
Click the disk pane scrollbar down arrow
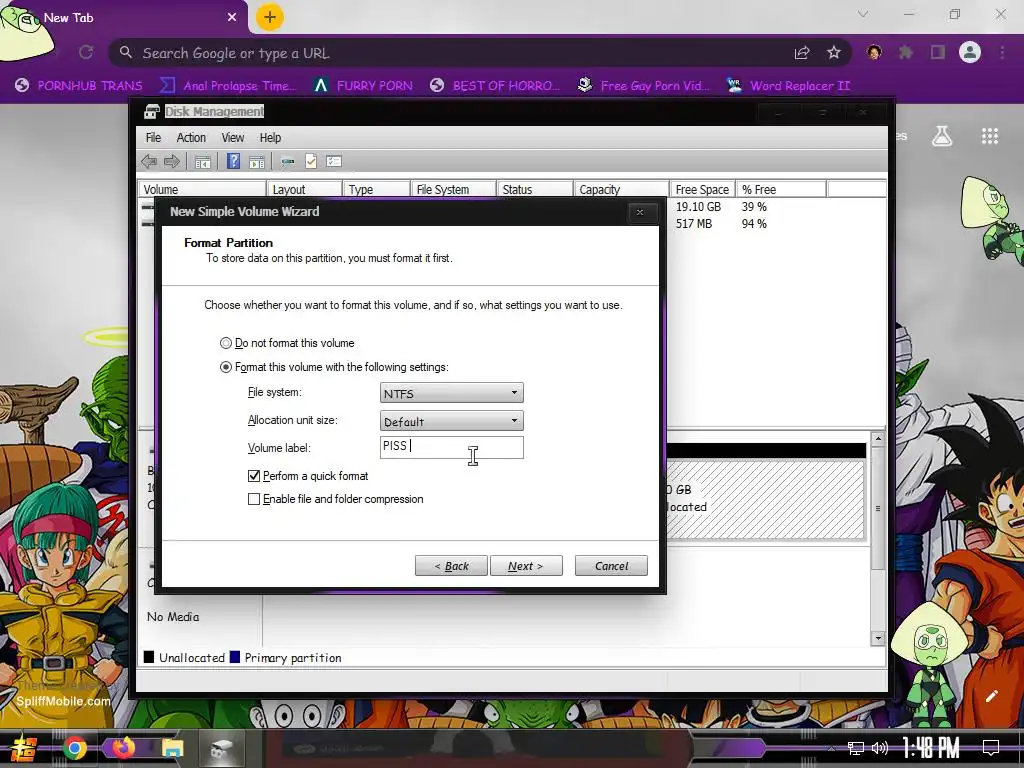[x=878, y=638]
